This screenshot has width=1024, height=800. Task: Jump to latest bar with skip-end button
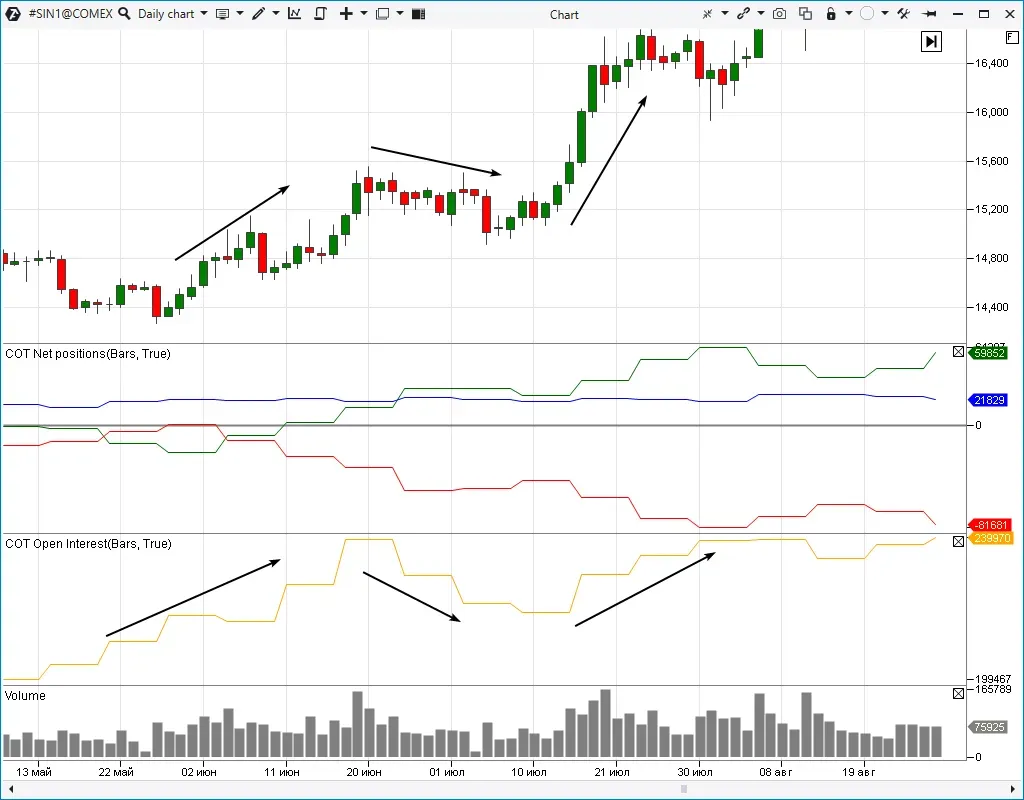[x=931, y=42]
